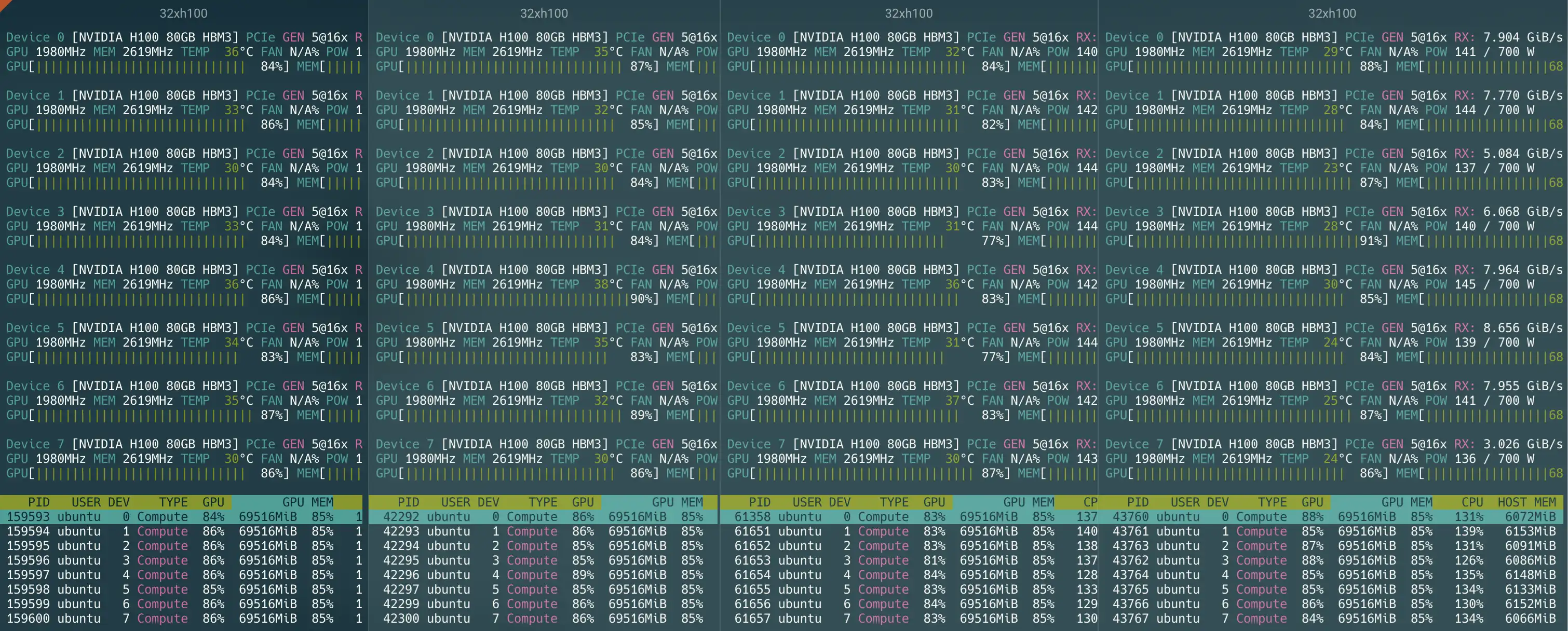This screenshot has width=1568, height=631.
Task: Select process row with PID 61358
Action: [909, 517]
